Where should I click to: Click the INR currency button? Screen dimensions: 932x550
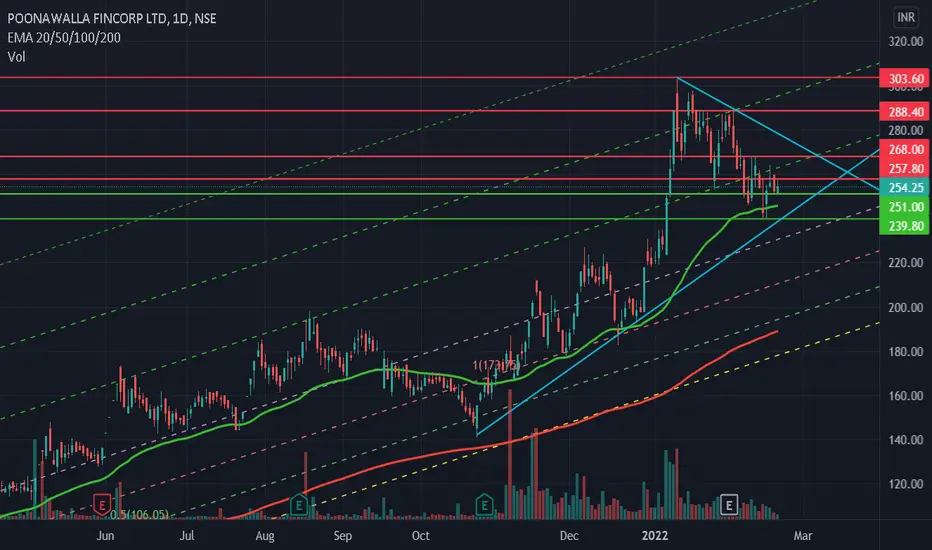click(x=906, y=17)
